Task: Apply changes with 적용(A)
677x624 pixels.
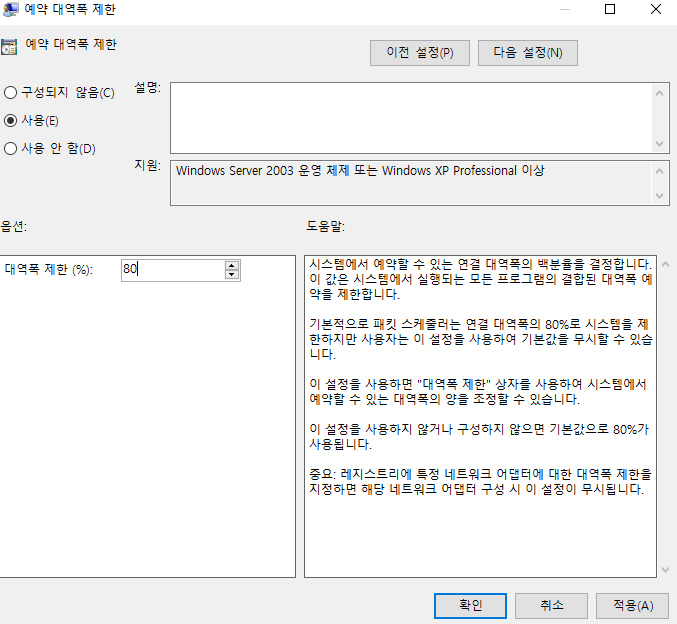Action: pyautogui.click(x=633, y=605)
